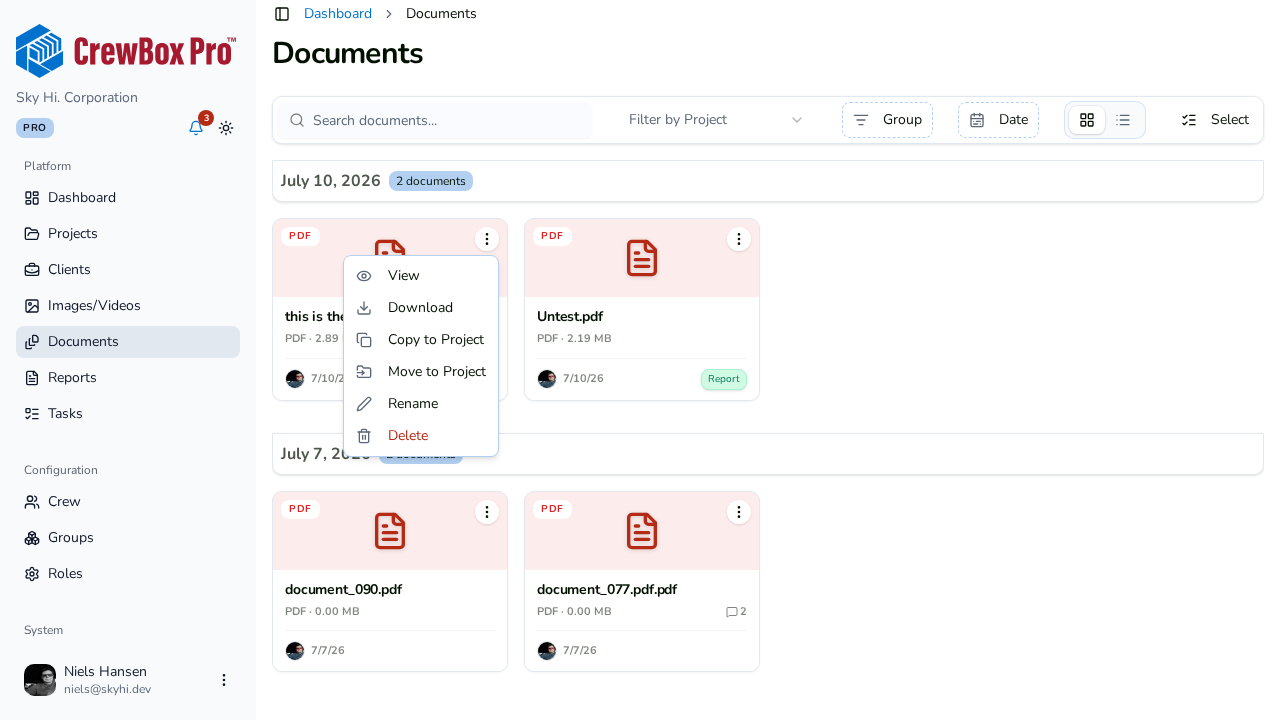1280x720 pixels.
Task: Open Images/Videos section
Action: coord(128,306)
